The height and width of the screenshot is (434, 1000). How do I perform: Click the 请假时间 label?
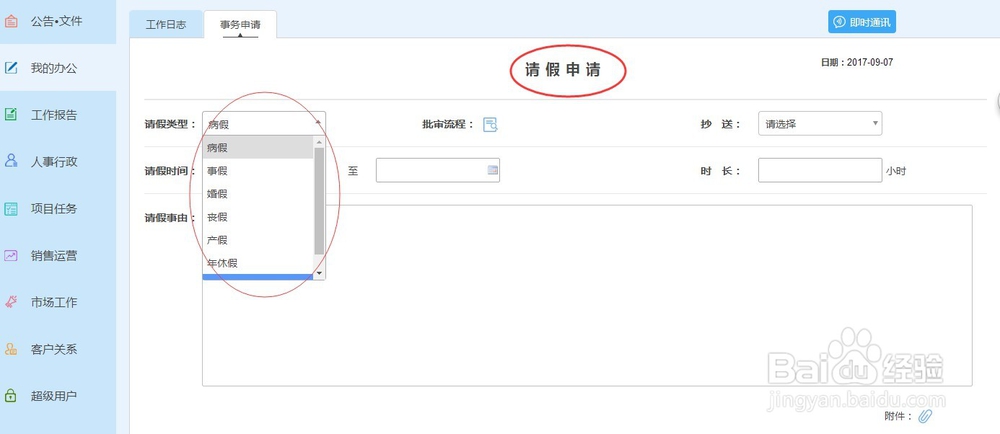[170, 171]
